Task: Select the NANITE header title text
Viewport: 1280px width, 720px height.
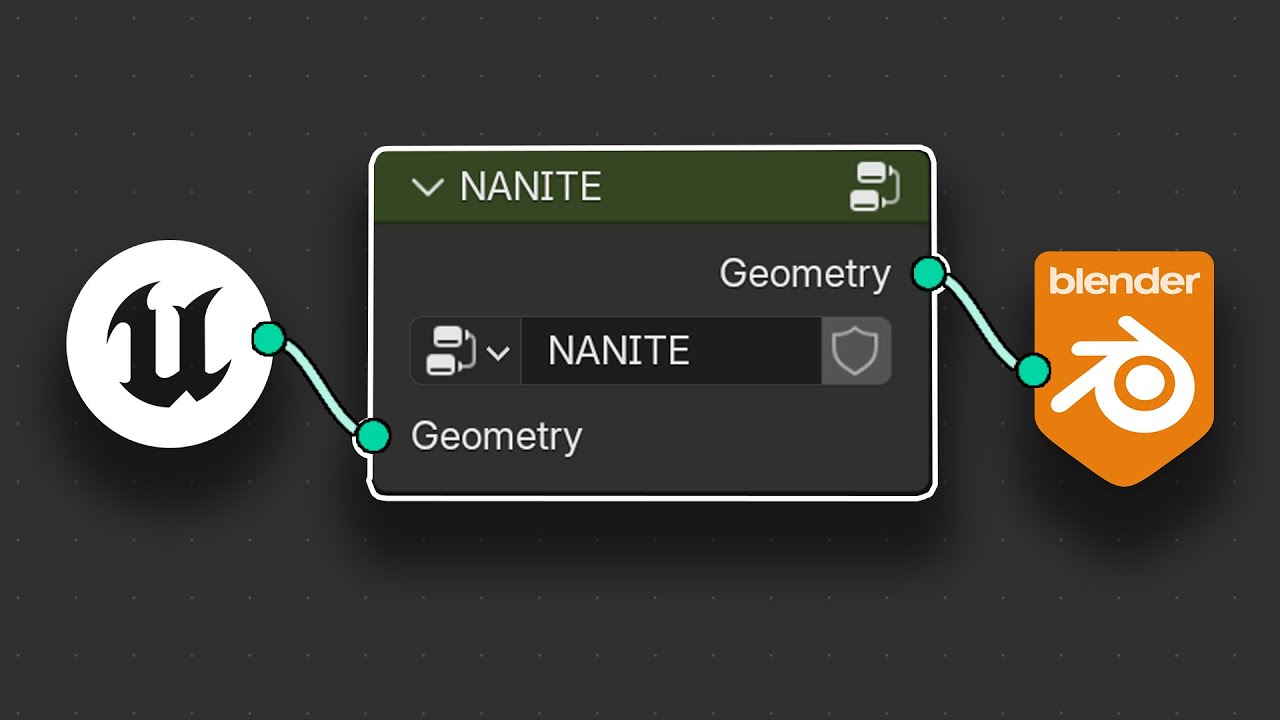Action: point(531,187)
